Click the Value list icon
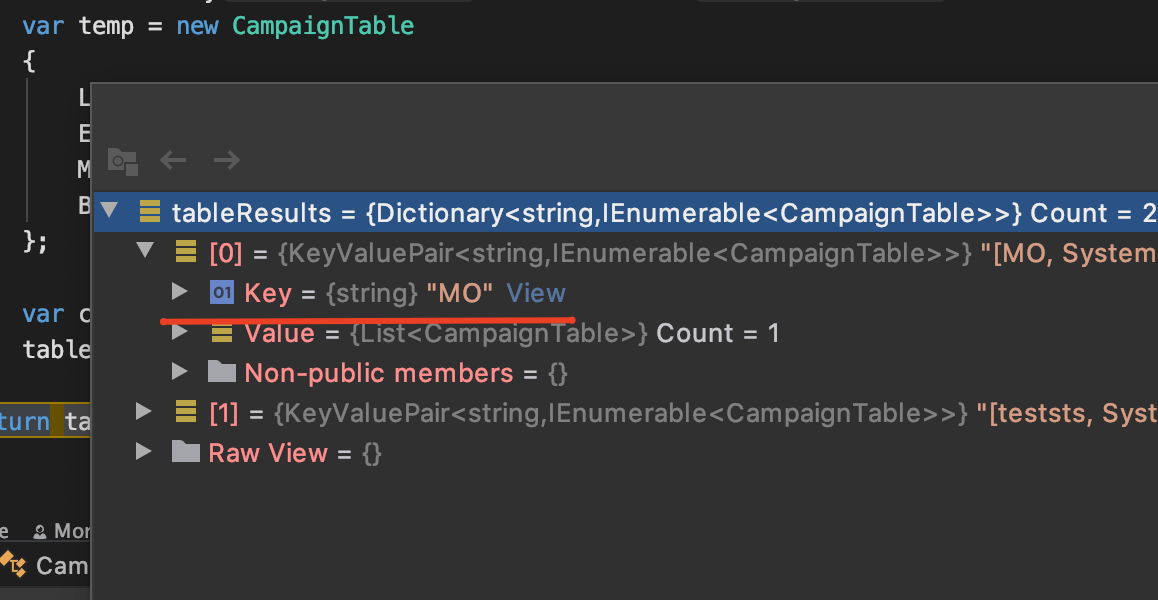The image size is (1158, 600). (x=221, y=333)
